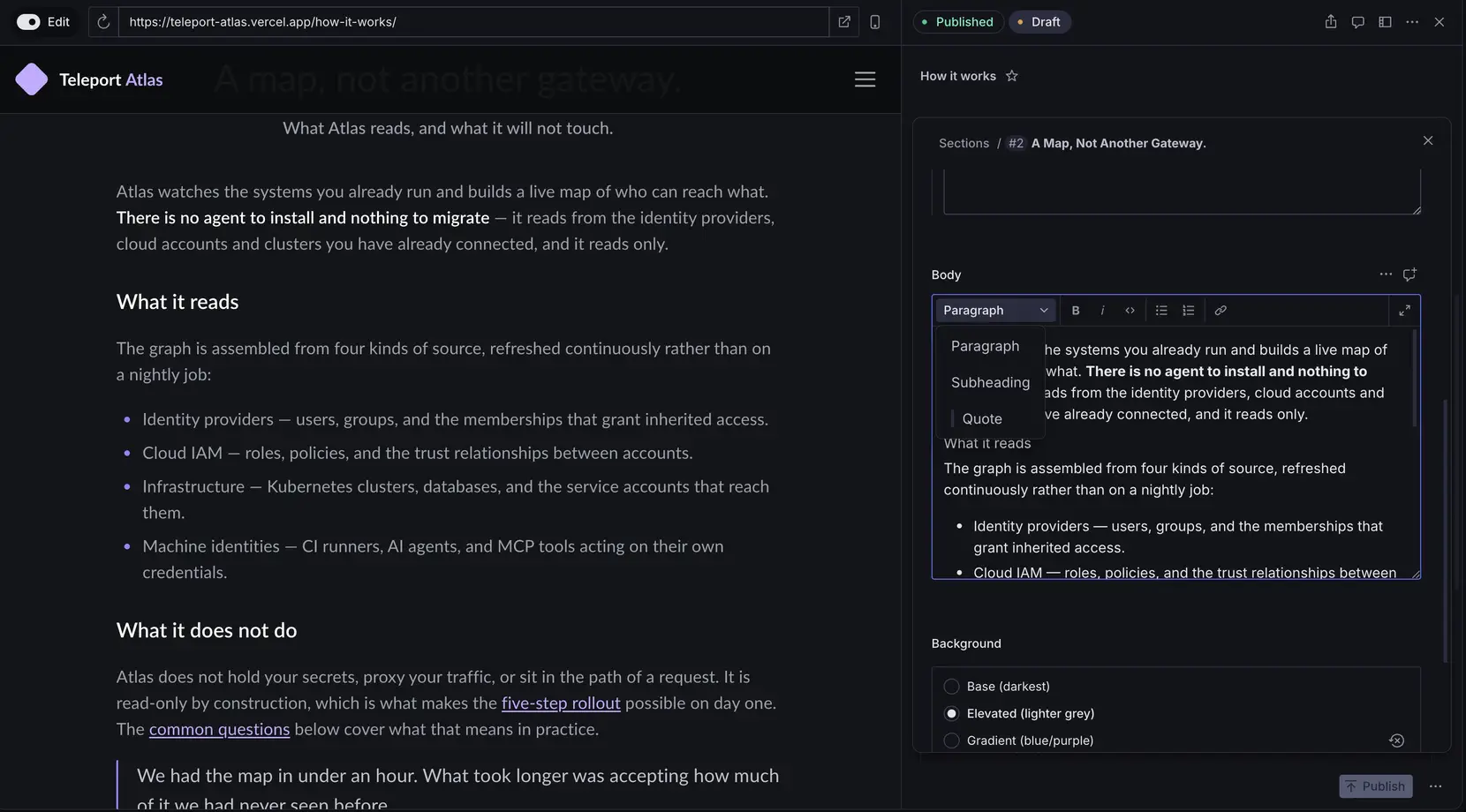The image size is (1466, 812).
Task: Toggle the split panel layout icon
Action: 1385,22
